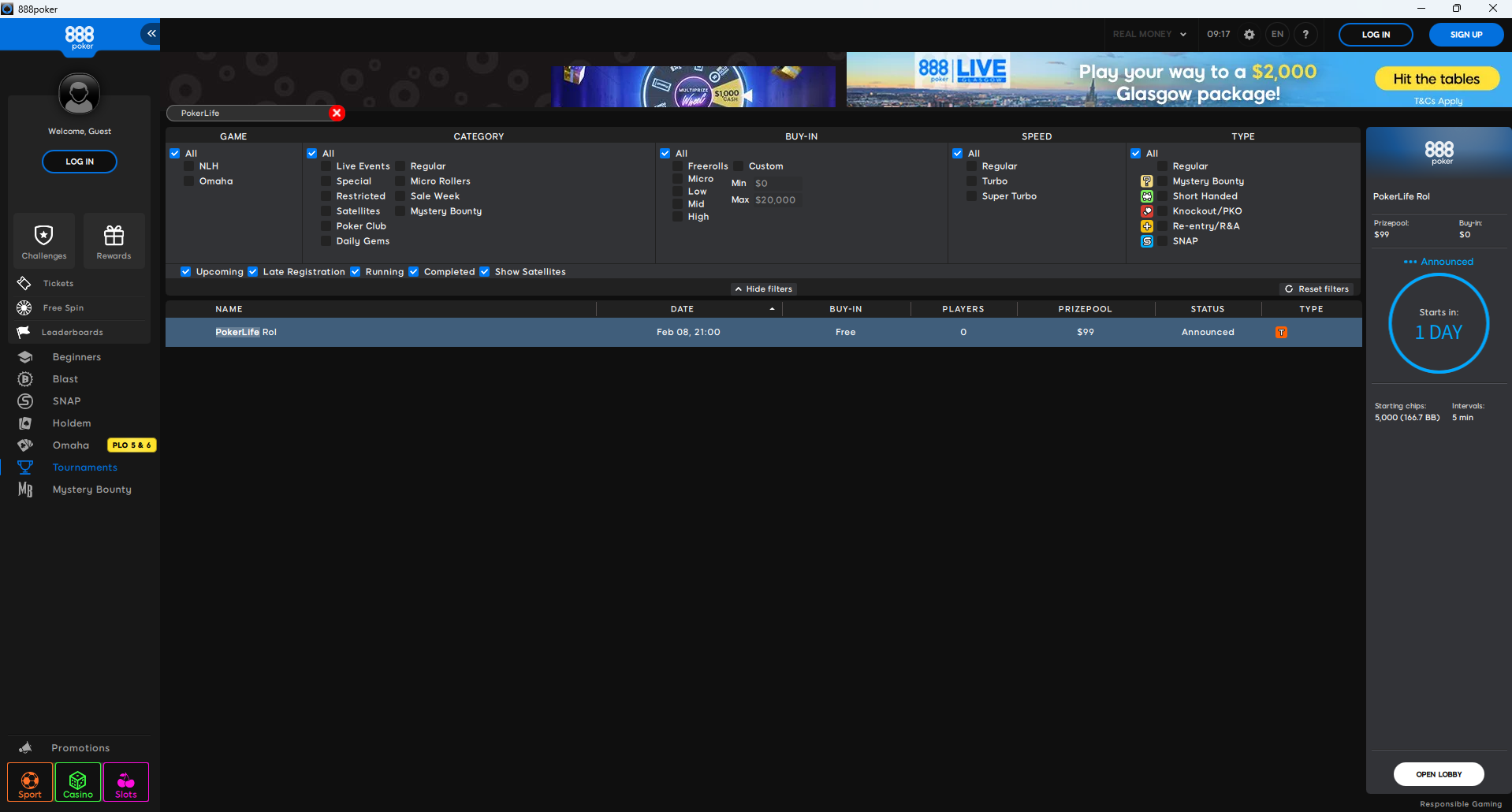Click the Open Lobby button
The image size is (1512, 812).
point(1438,774)
